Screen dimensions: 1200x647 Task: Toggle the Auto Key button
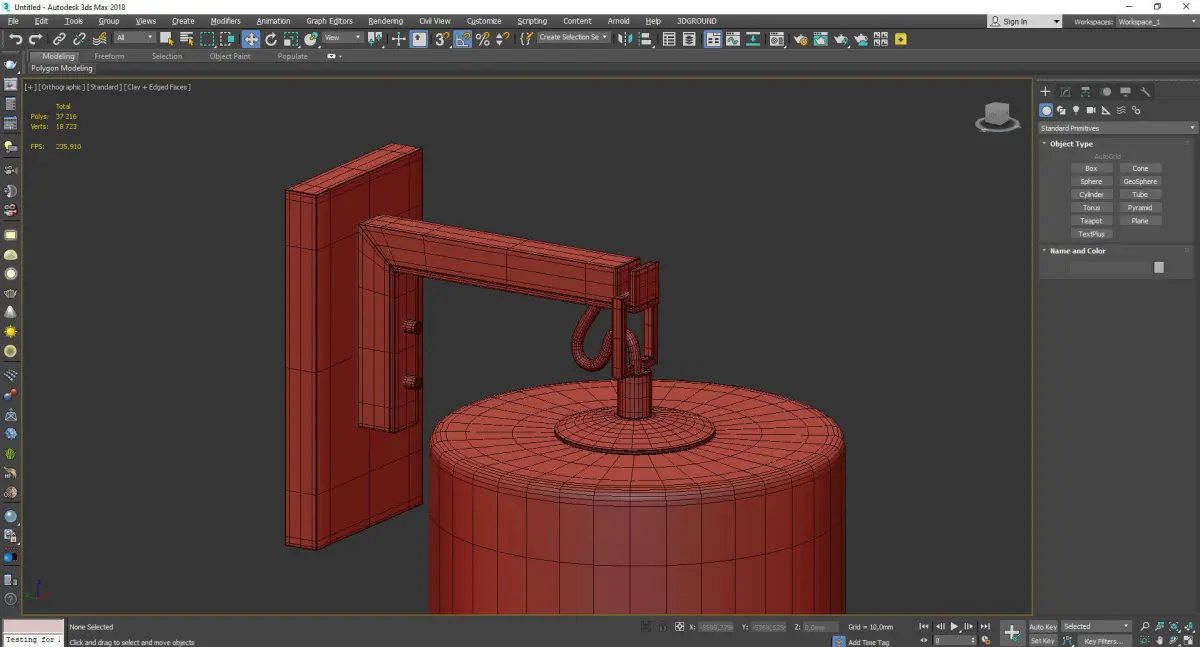tap(1043, 627)
